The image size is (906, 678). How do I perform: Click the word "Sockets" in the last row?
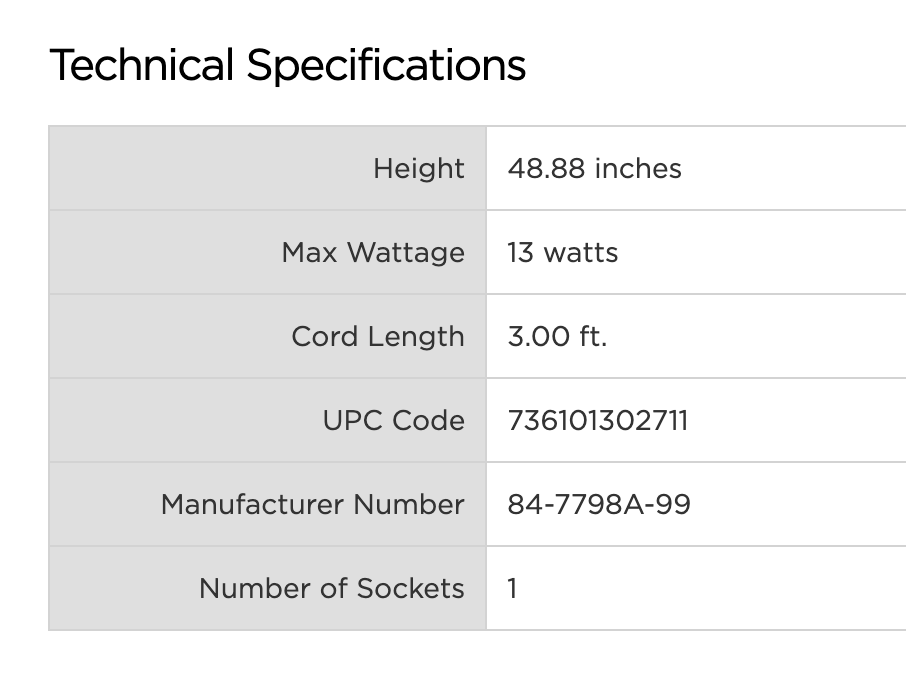[x=411, y=588]
